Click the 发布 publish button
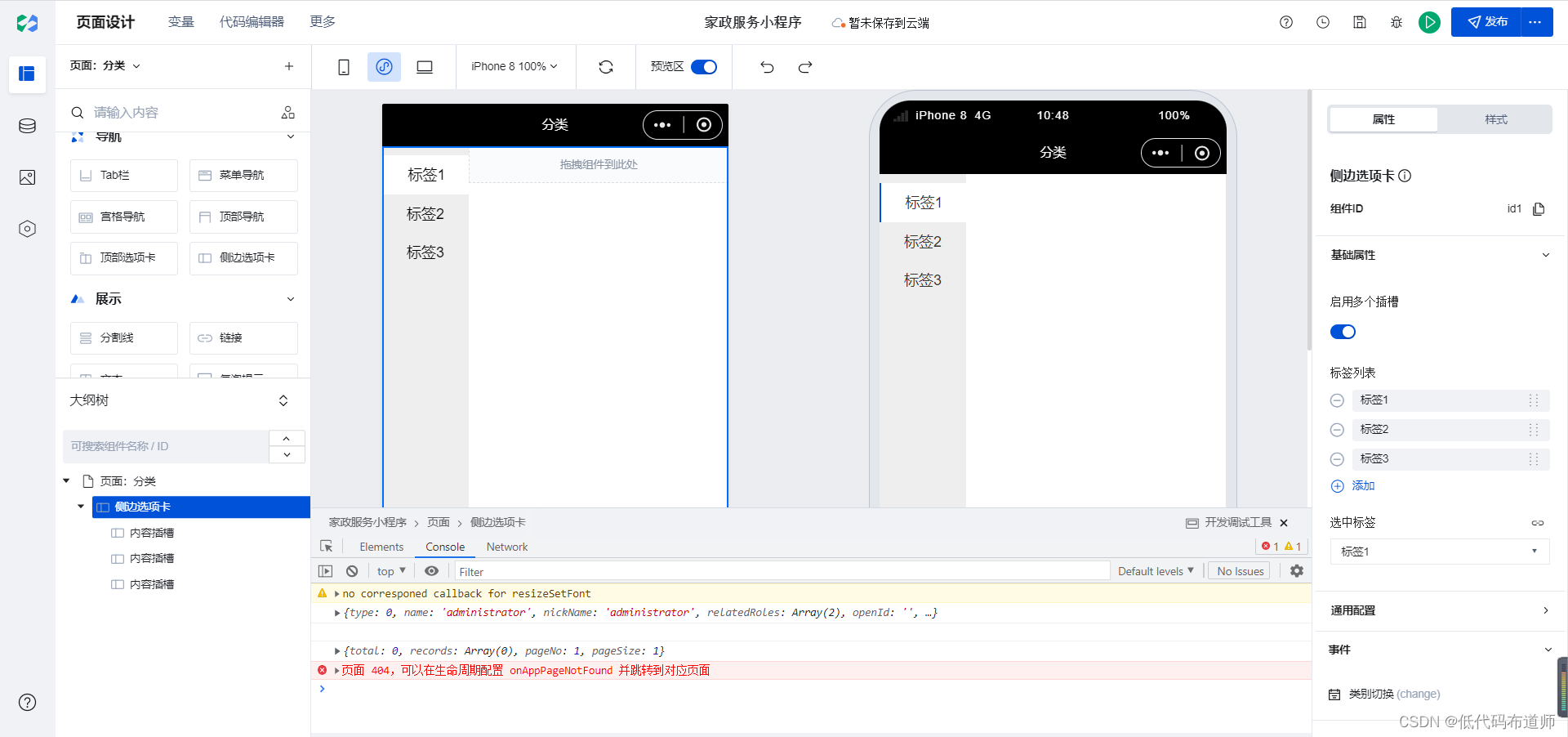This screenshot has height=737, width=1568. tap(1486, 22)
